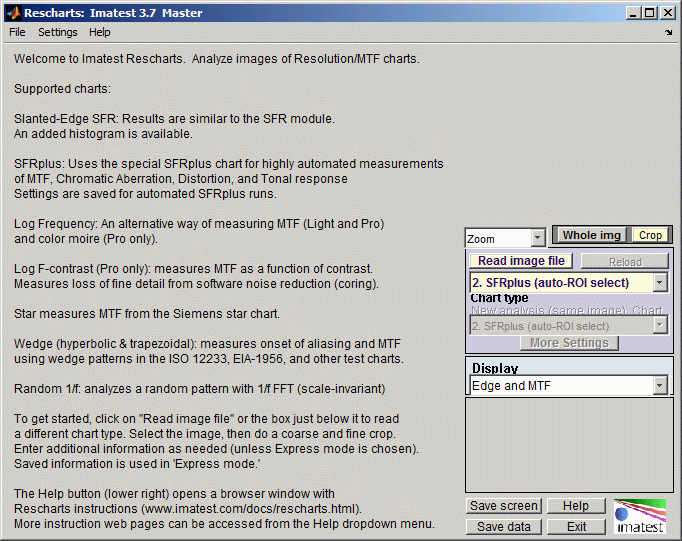Click the www.imatest.com/docs/rescharts.html text
The image size is (682, 541).
[x=251, y=508]
